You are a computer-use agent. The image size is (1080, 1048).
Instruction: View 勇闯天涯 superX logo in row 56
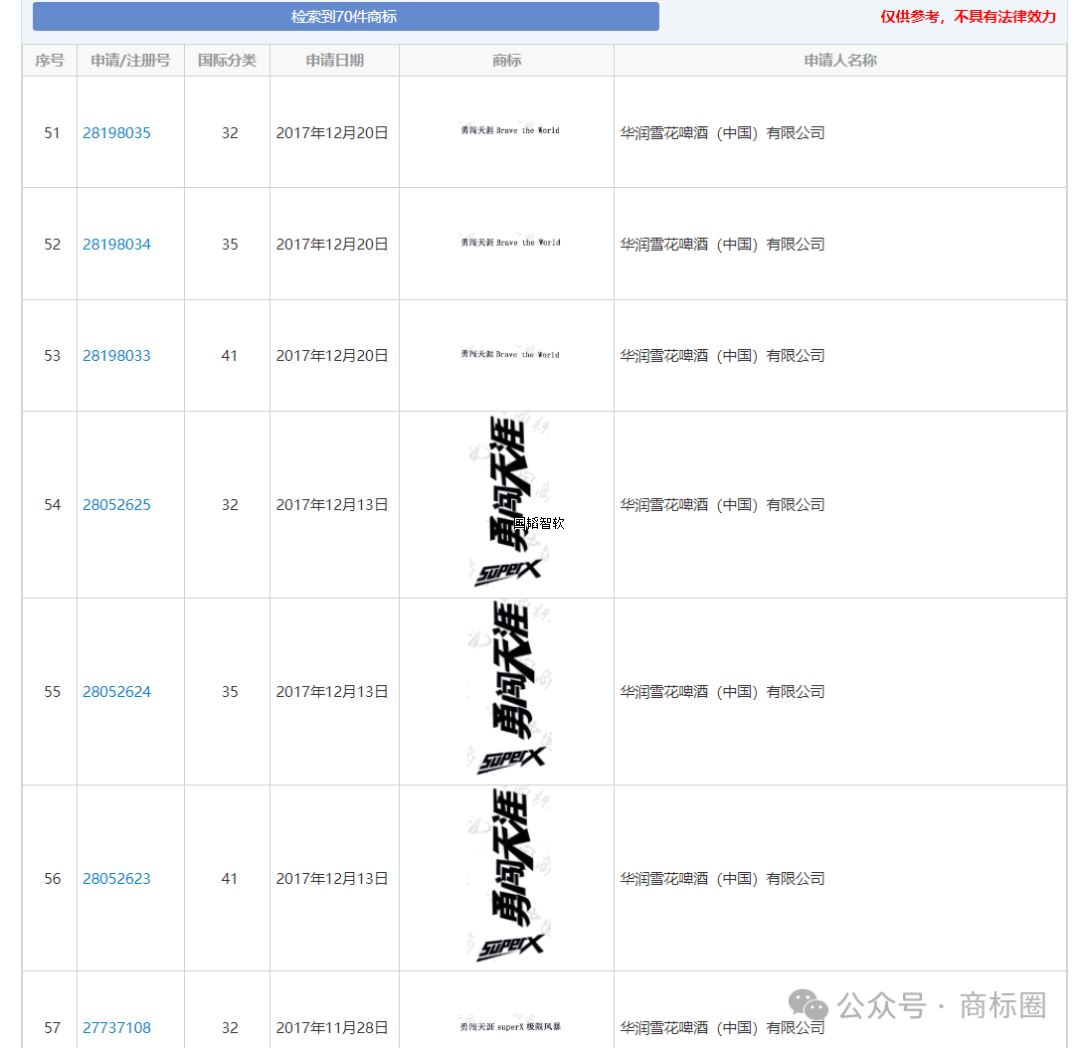pos(508,875)
